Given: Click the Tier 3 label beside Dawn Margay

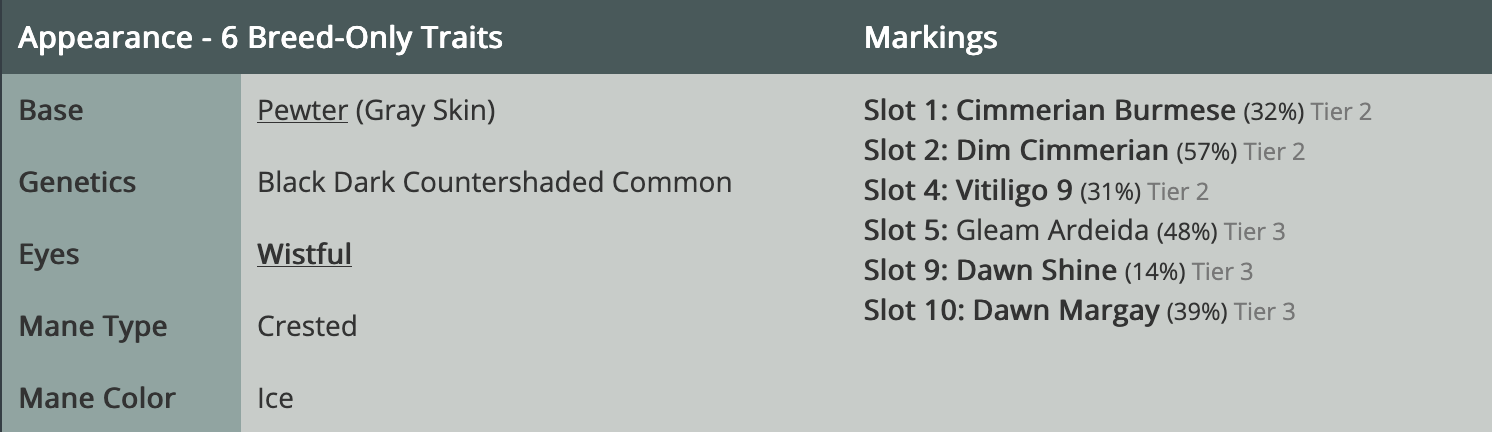Looking at the screenshot, I should click(x=1264, y=311).
